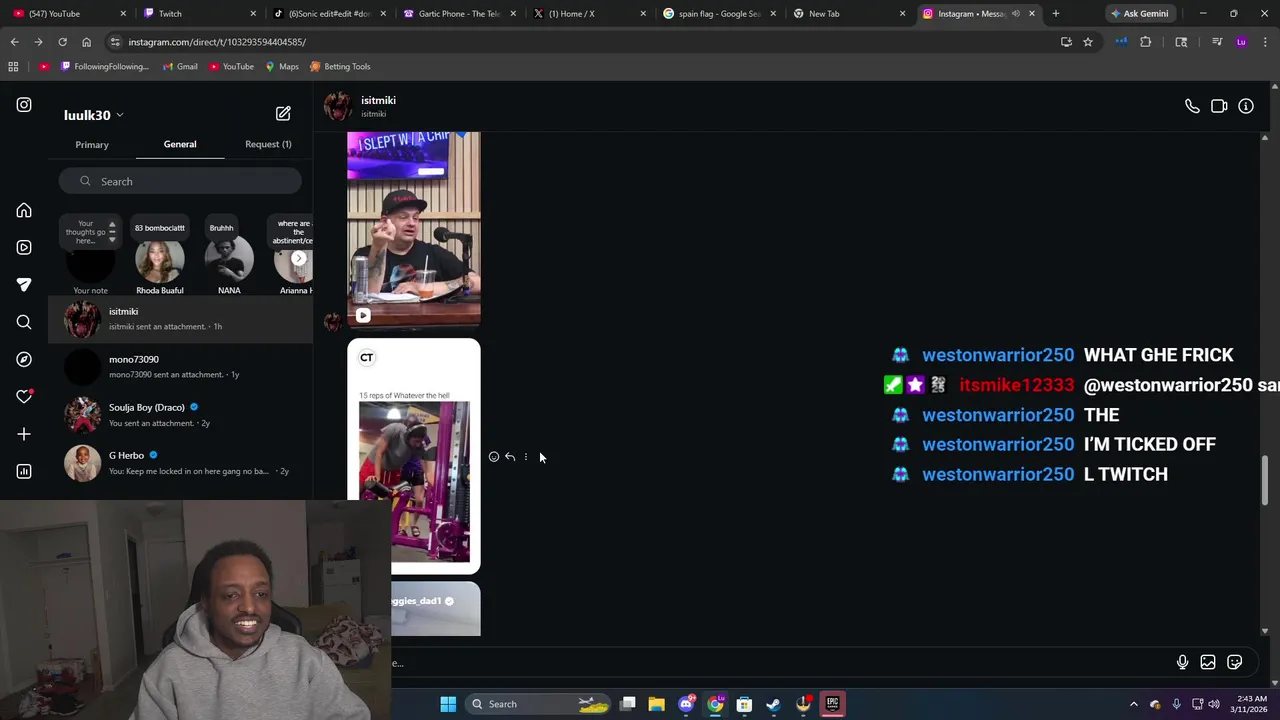This screenshot has height=720, width=1280.
Task: Open Reels icon in Instagram sidebar
Action: tap(24, 248)
